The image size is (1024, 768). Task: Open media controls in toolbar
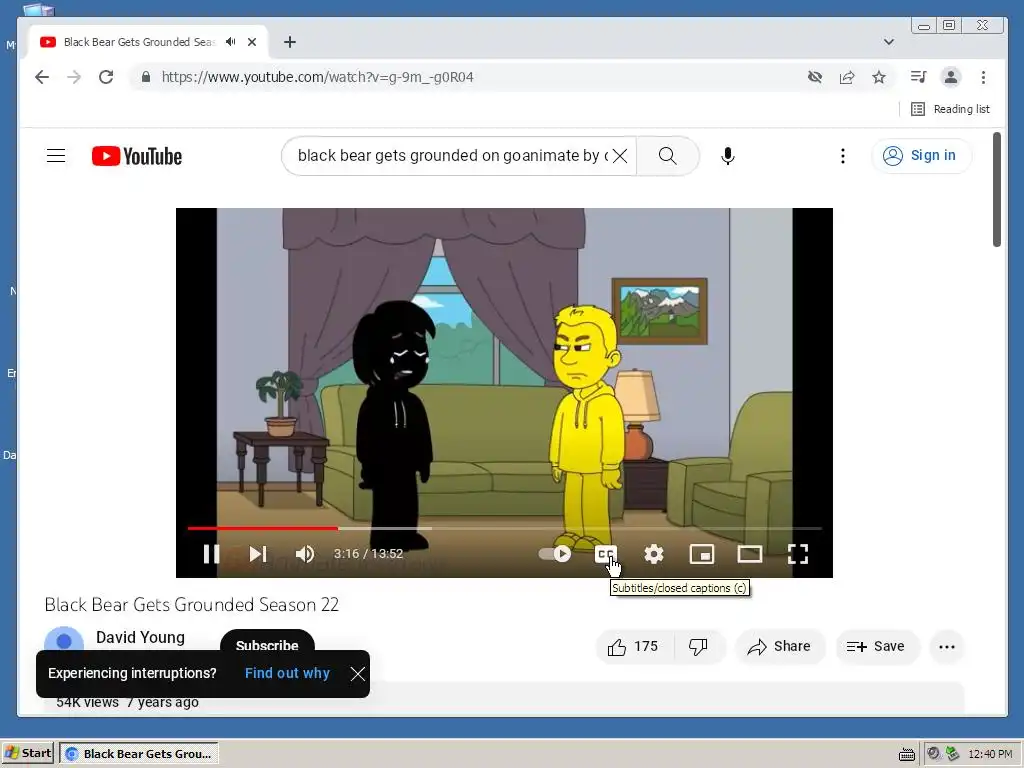[918, 77]
